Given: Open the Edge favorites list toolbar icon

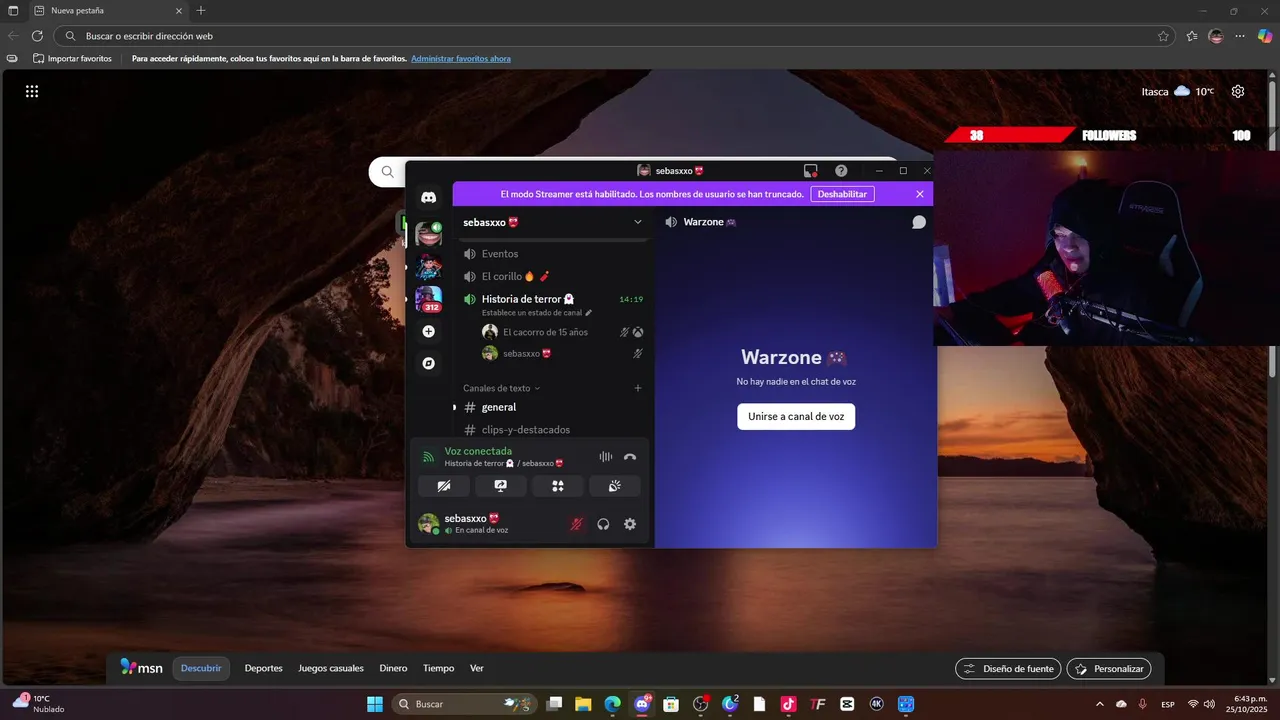Looking at the screenshot, I should [x=1192, y=36].
